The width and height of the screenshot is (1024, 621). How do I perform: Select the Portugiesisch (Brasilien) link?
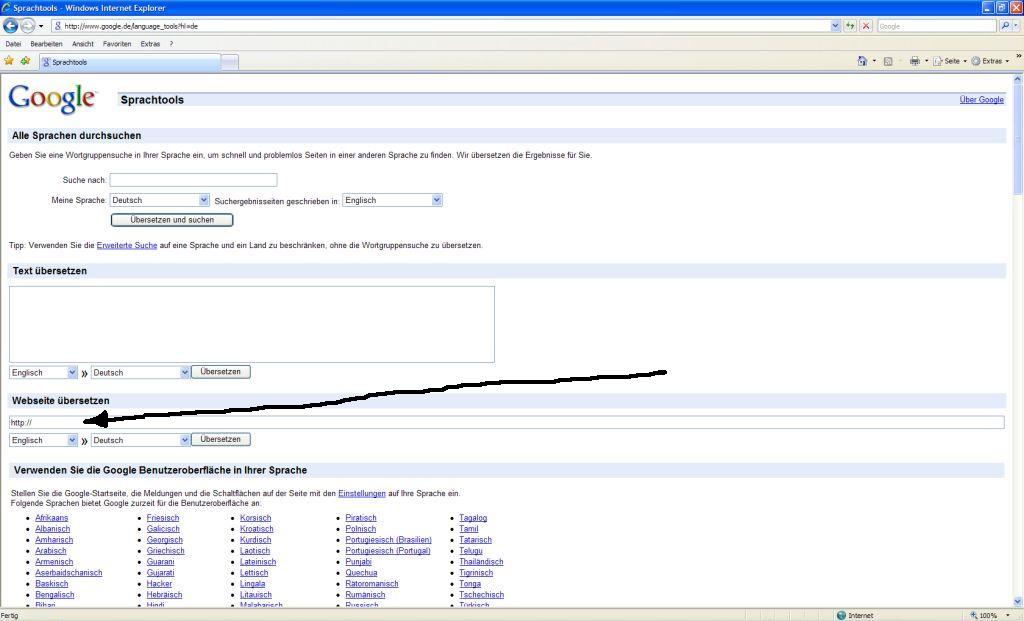tap(389, 540)
